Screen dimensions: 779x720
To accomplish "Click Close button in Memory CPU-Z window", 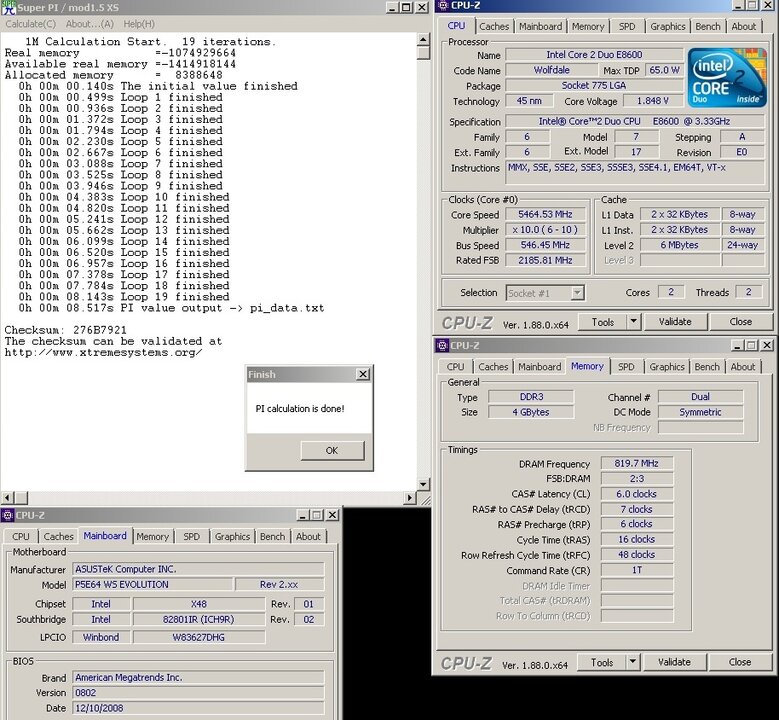I will point(739,662).
